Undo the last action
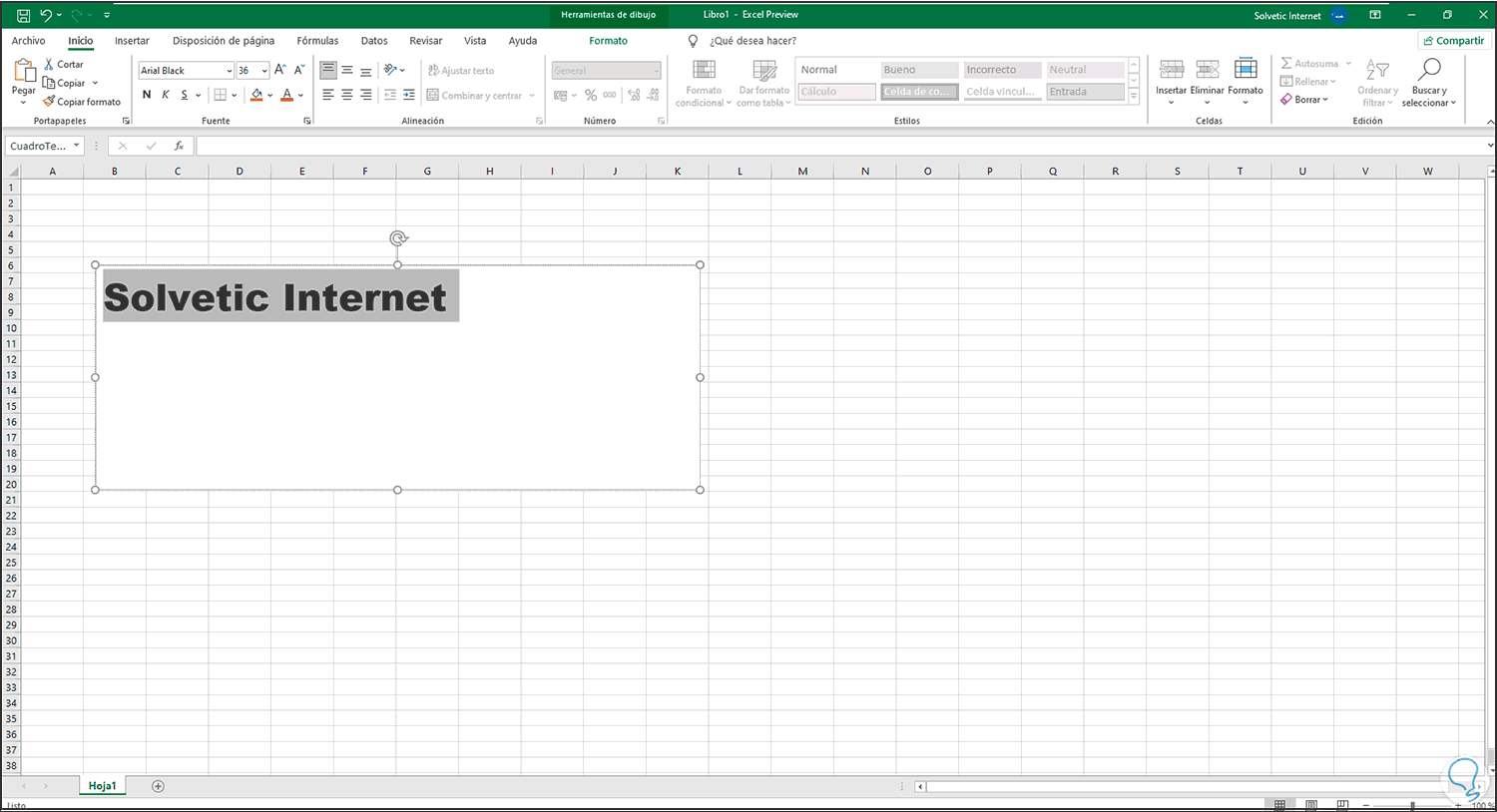1497x812 pixels. point(45,15)
